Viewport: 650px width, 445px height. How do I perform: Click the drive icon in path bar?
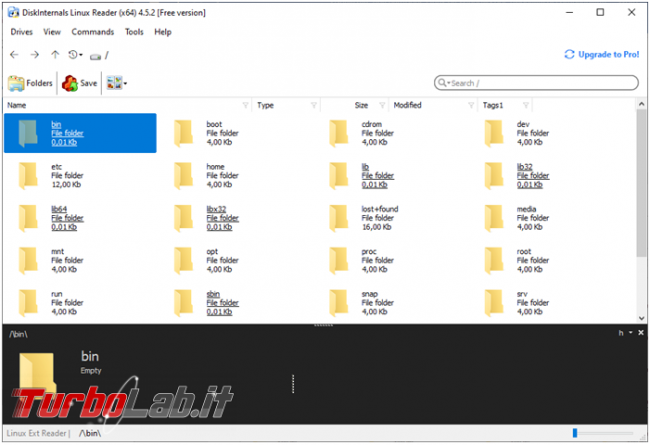point(95,56)
